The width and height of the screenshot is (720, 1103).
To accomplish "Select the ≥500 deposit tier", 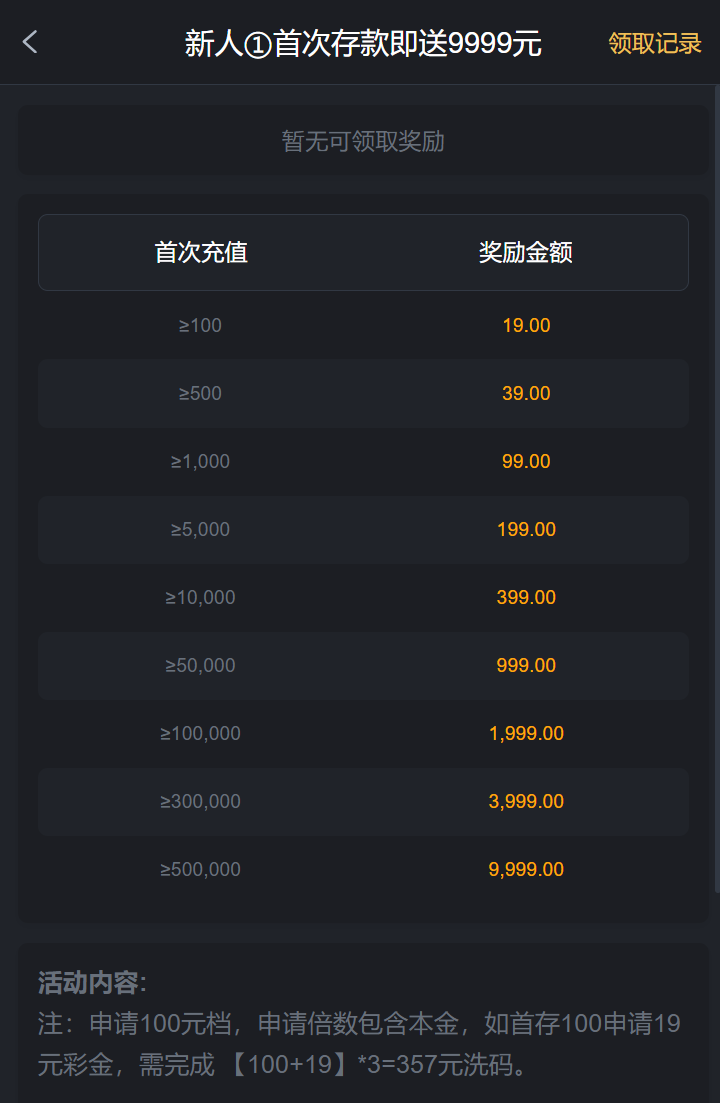I will (200, 393).
